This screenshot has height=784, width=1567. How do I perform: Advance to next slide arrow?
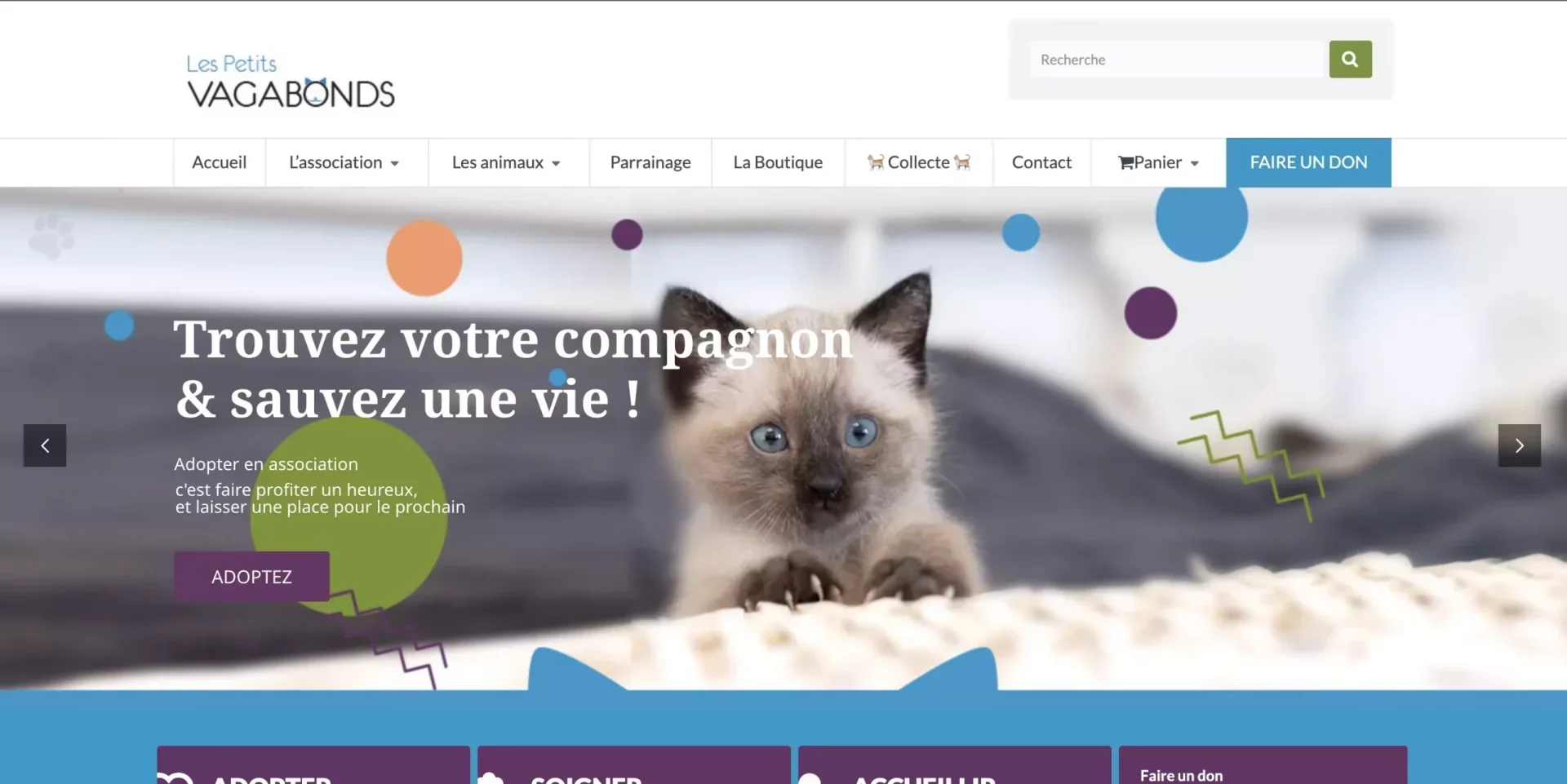1519,445
